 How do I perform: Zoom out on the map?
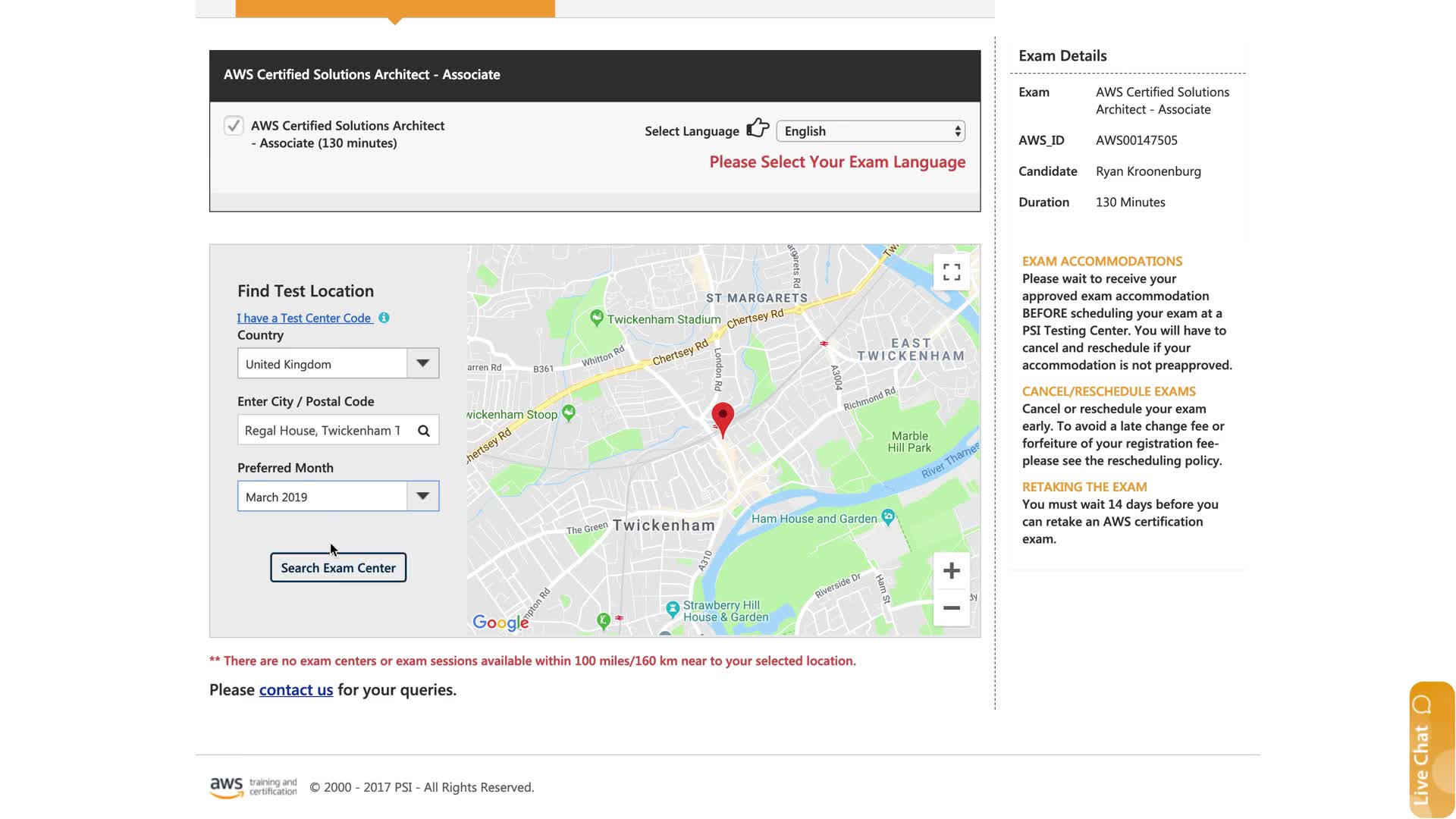[952, 607]
